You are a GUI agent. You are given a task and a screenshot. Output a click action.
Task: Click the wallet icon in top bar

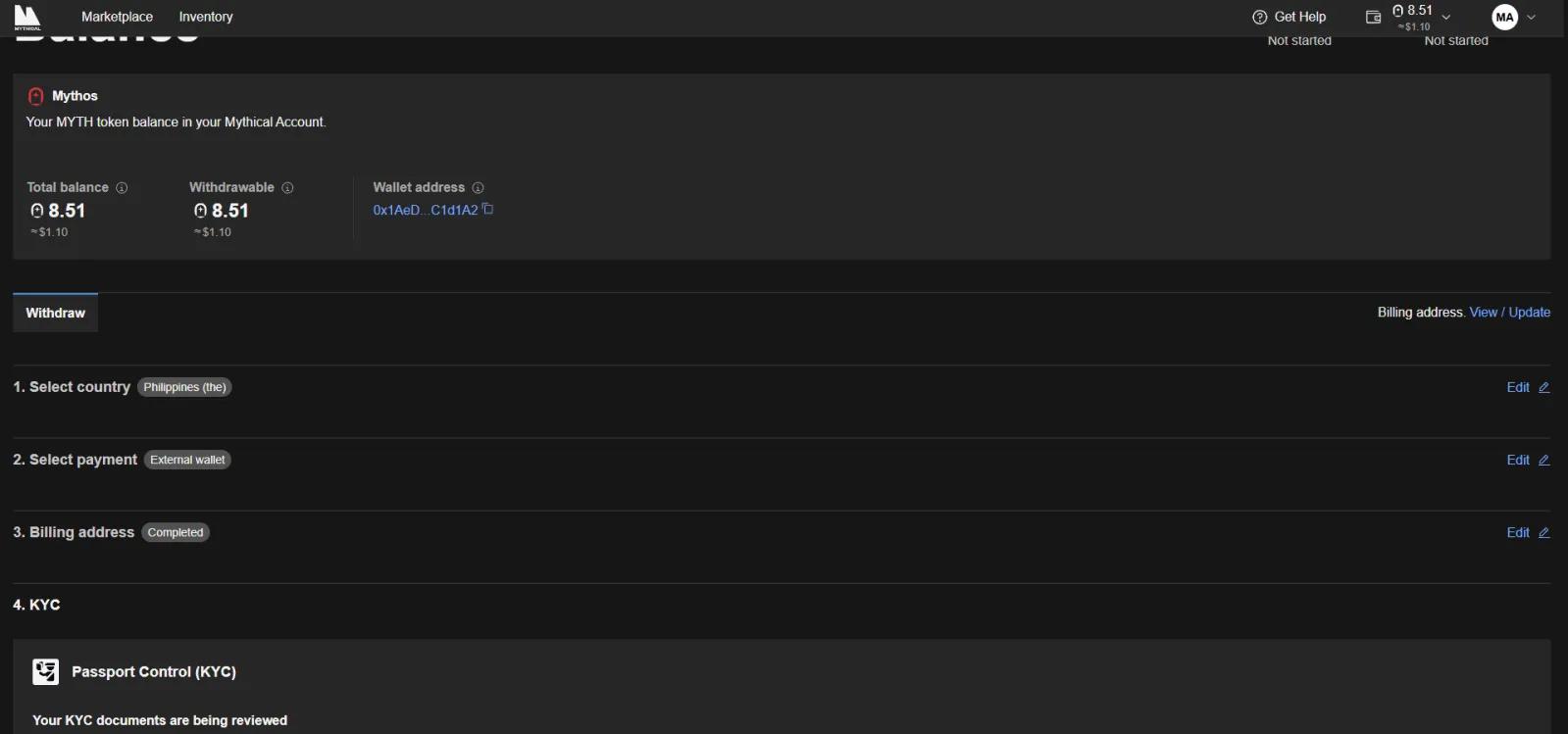[x=1373, y=17]
